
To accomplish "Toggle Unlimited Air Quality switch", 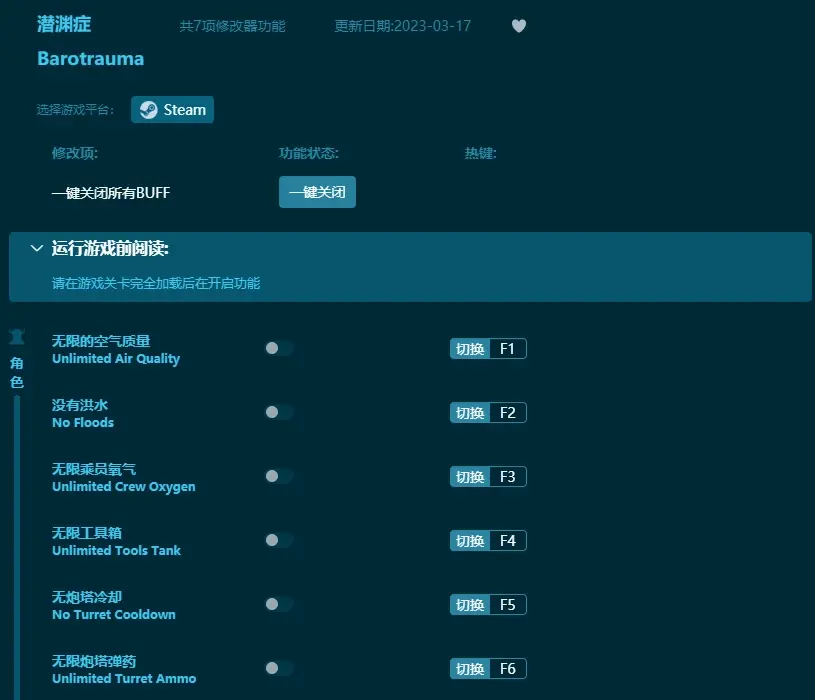I will pyautogui.click(x=278, y=348).
